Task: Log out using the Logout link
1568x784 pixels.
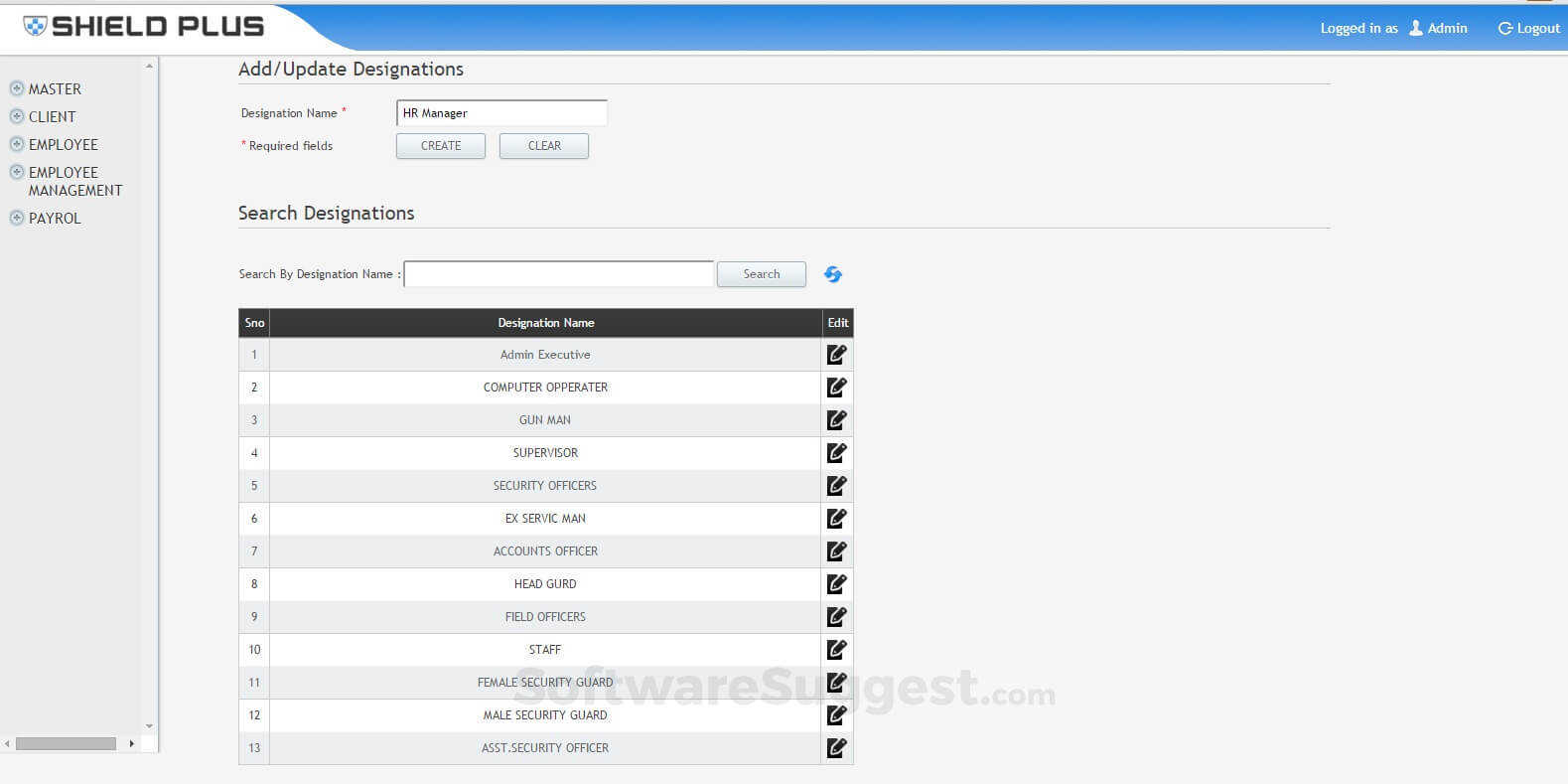Action: 1529,28
